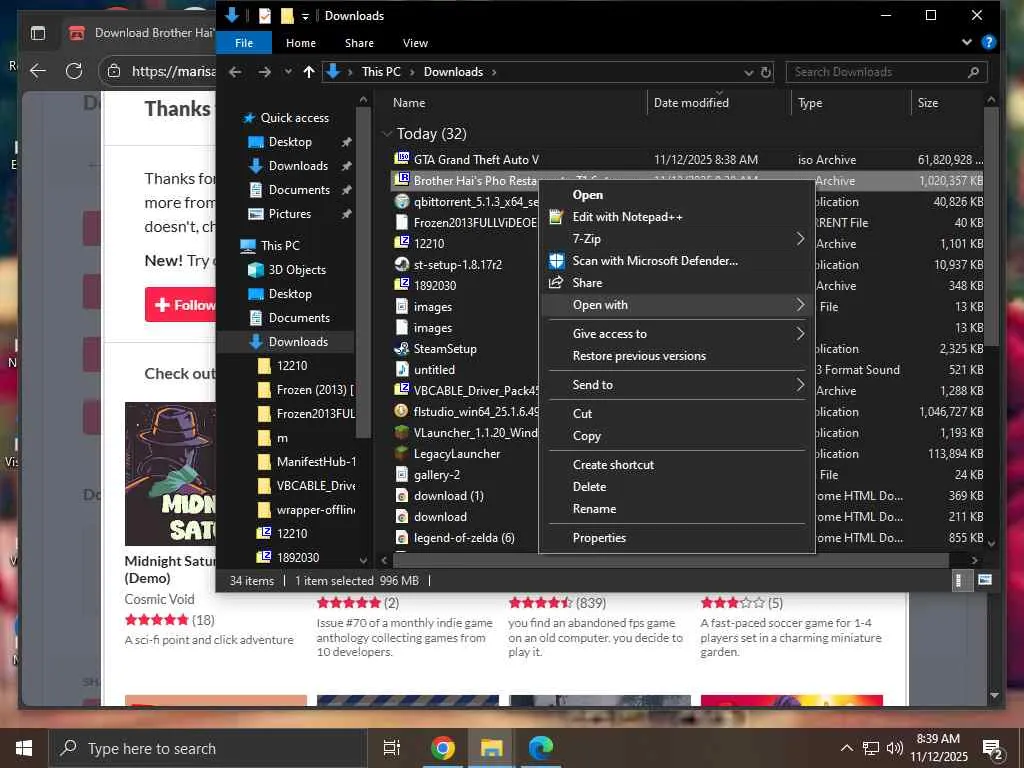Viewport: 1024px width, 768px height.
Task: Click Create shortcut entry
Action: [x=677, y=465]
